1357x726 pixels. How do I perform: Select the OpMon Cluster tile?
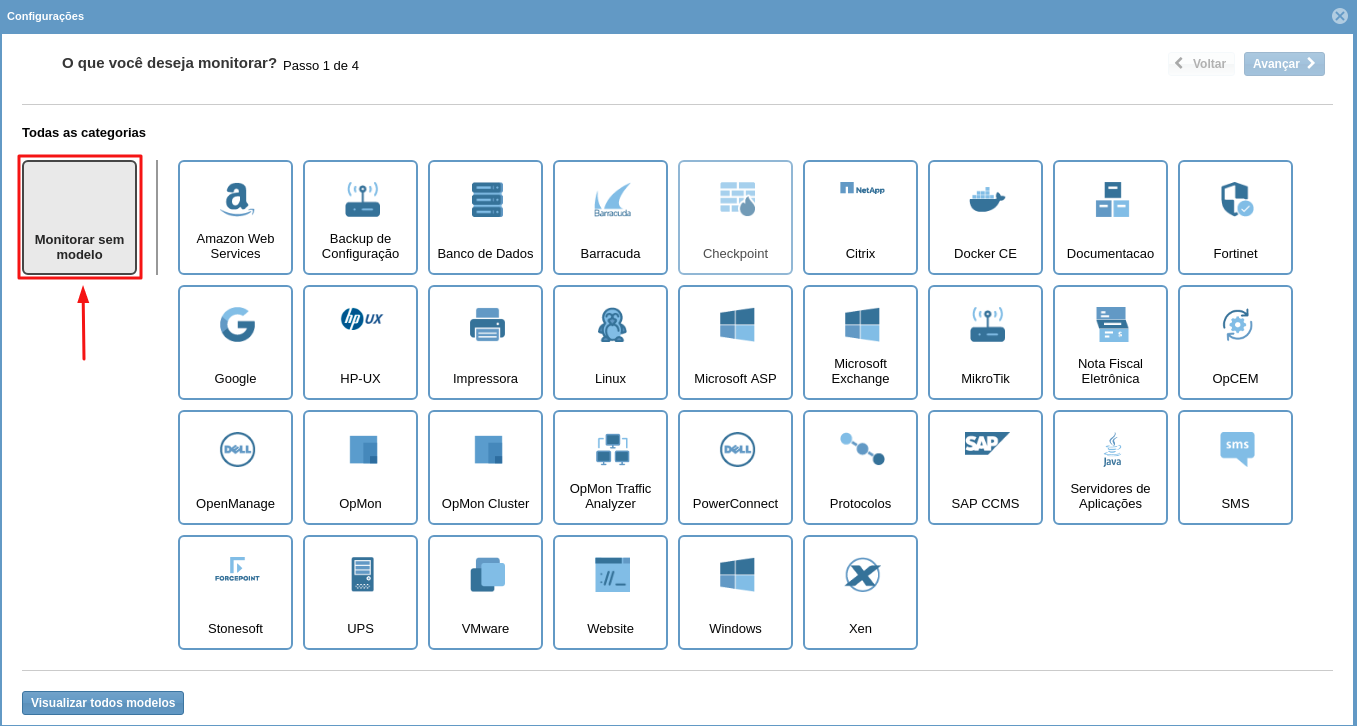coord(485,467)
